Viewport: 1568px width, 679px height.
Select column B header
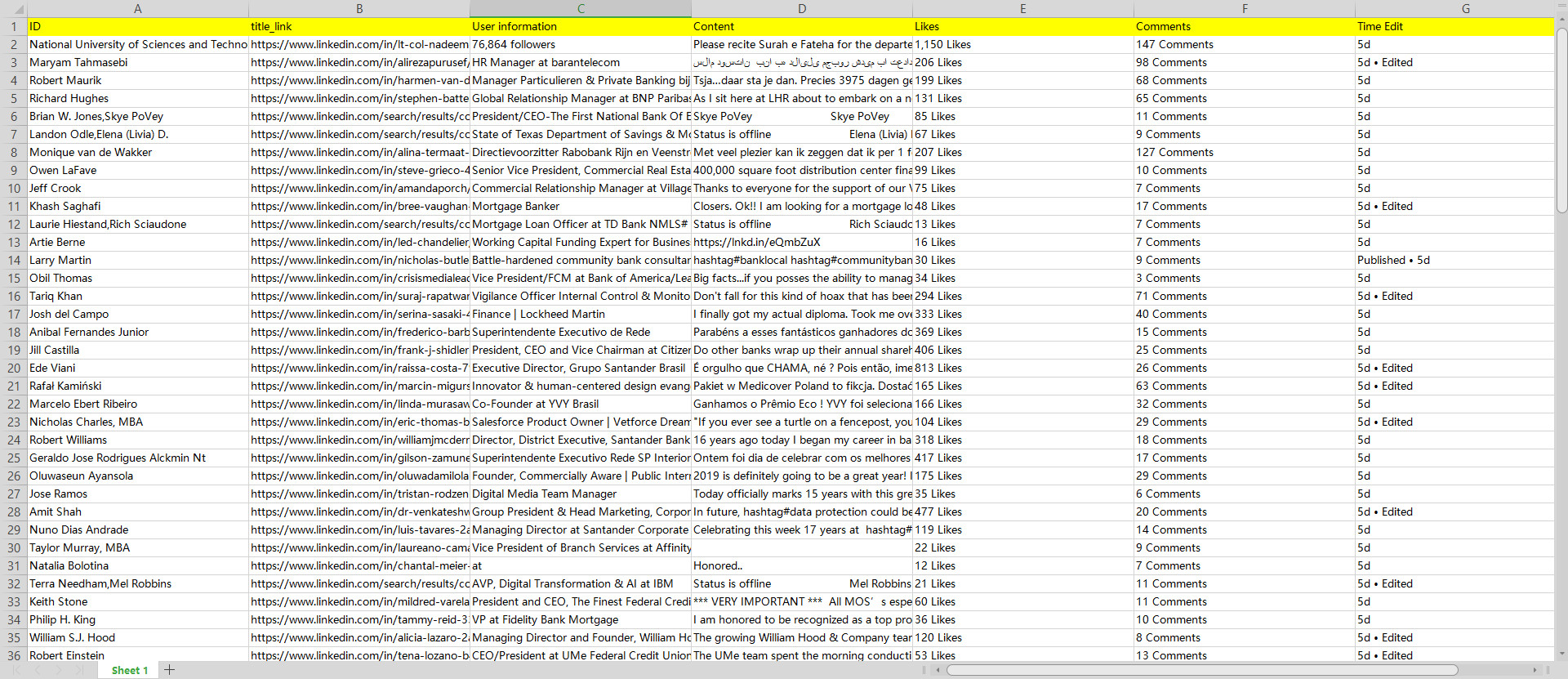pyautogui.click(x=359, y=8)
